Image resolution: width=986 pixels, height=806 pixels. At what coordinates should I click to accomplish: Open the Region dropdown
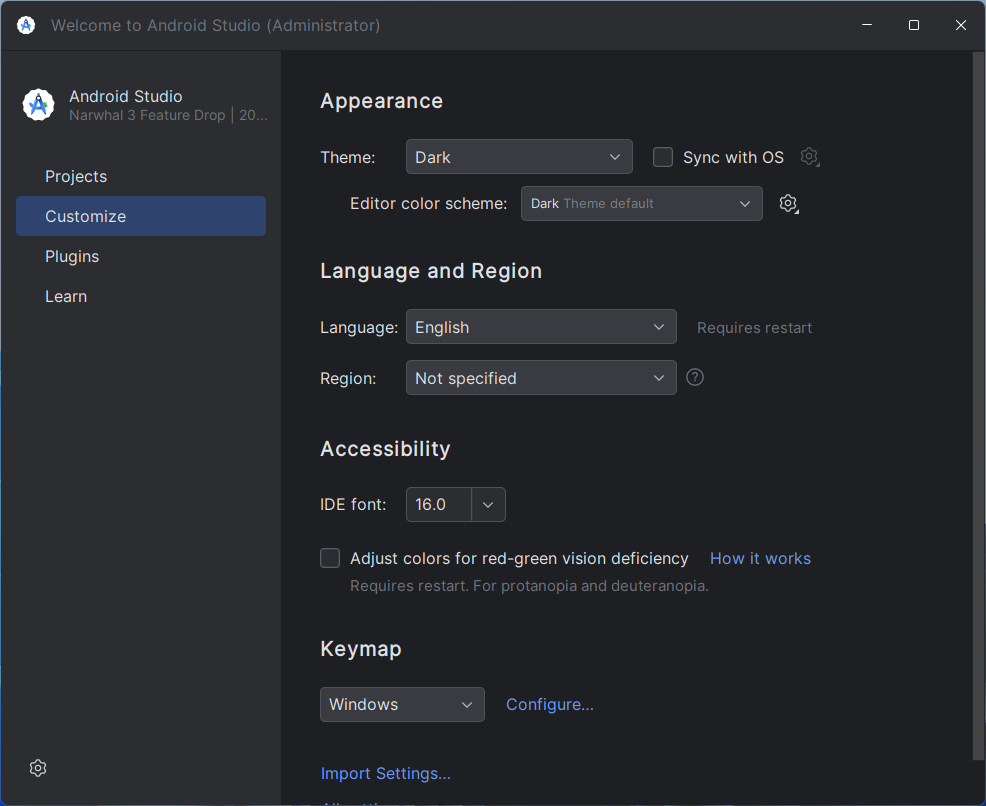(541, 378)
